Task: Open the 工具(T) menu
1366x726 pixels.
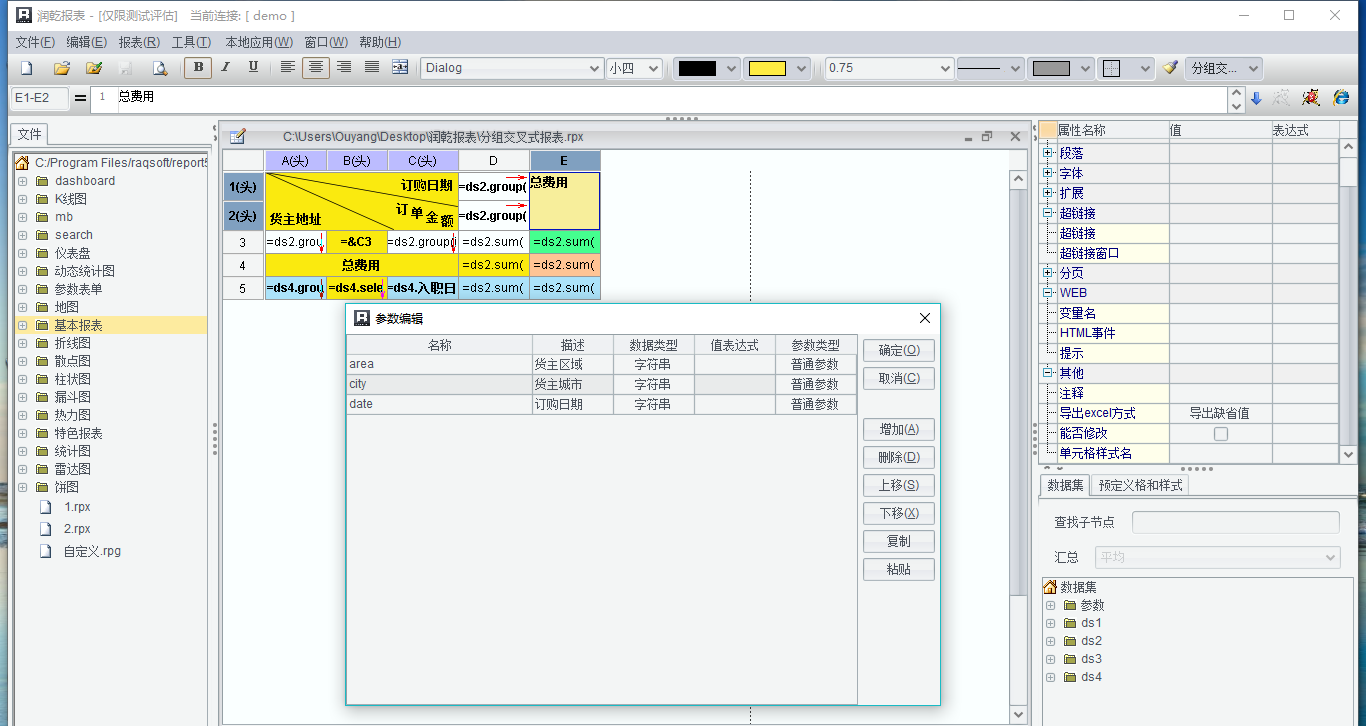Action: click(191, 42)
